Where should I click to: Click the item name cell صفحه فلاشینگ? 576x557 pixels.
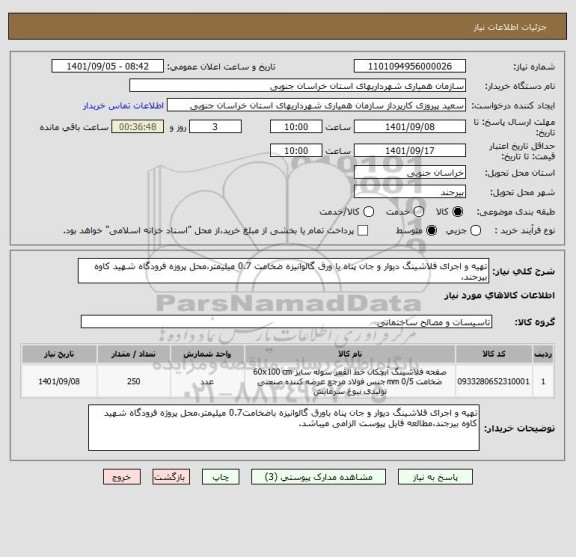click(350, 381)
